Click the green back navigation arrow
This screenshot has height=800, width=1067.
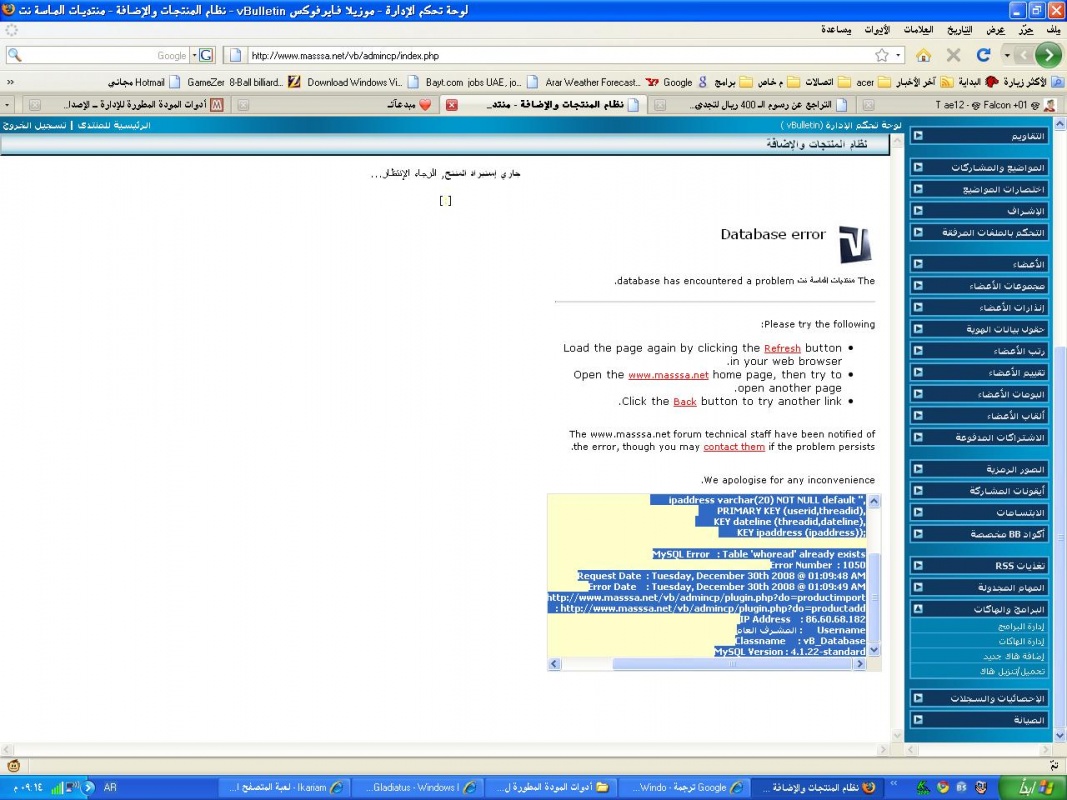[1047, 55]
